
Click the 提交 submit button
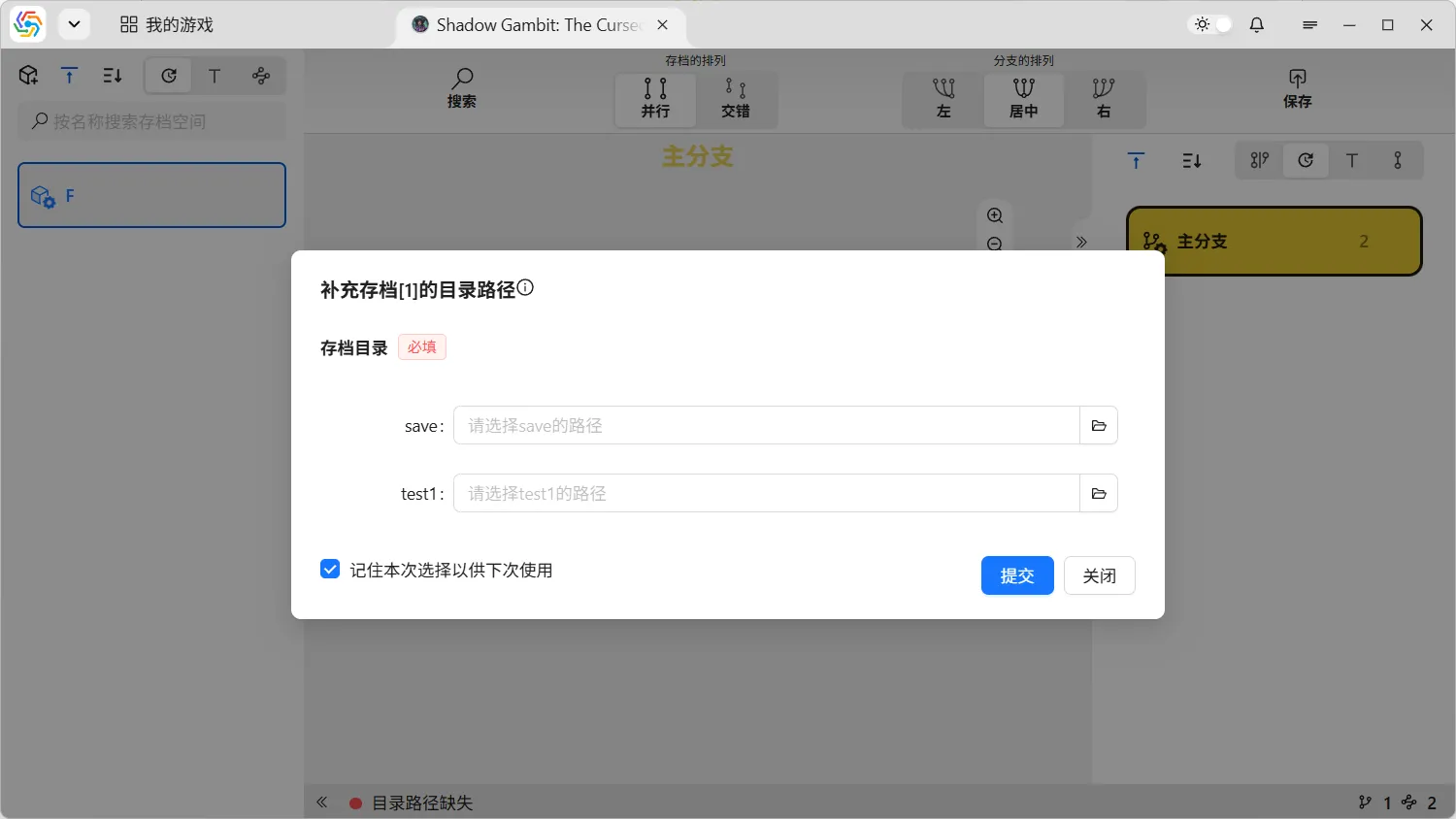[1016, 575]
